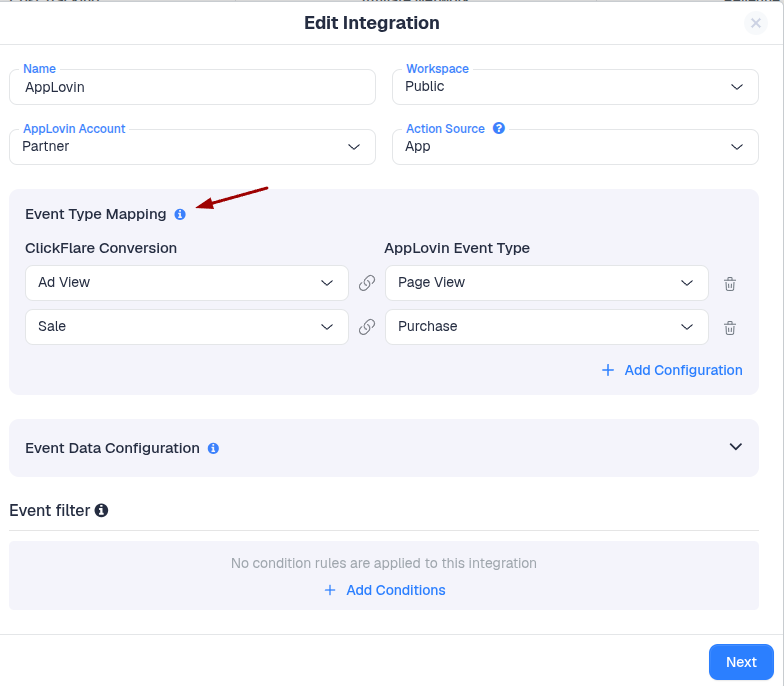Image resolution: width=784 pixels, height=686 pixels.
Task: Click the Event Data Configuration heading text
Action: [x=112, y=448]
